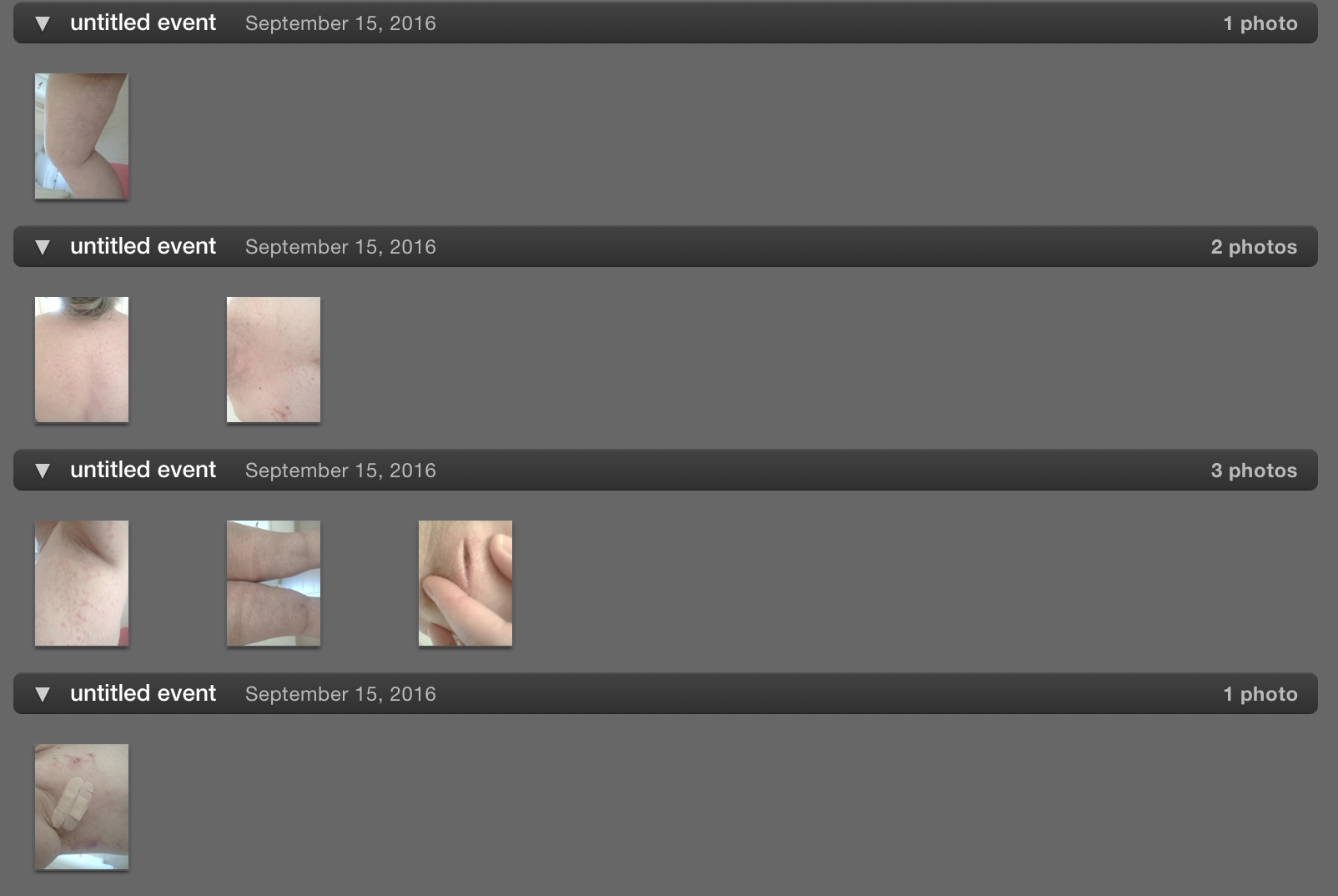Click the title of the 2-photo event
The image size is (1338, 896).
pos(143,246)
